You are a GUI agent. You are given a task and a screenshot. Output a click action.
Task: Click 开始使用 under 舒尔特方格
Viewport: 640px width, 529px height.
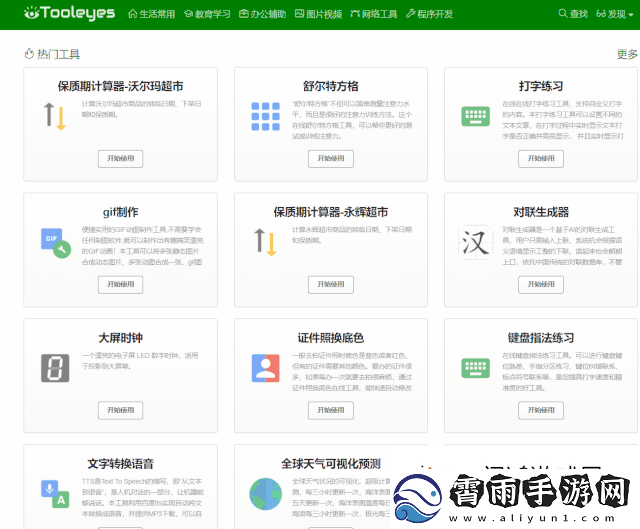coord(331,159)
